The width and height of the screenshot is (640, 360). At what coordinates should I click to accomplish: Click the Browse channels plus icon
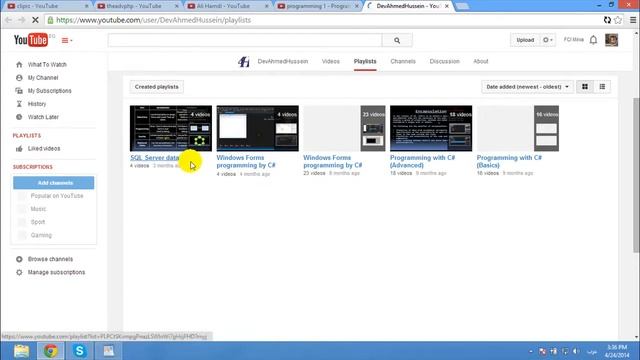(x=19, y=259)
